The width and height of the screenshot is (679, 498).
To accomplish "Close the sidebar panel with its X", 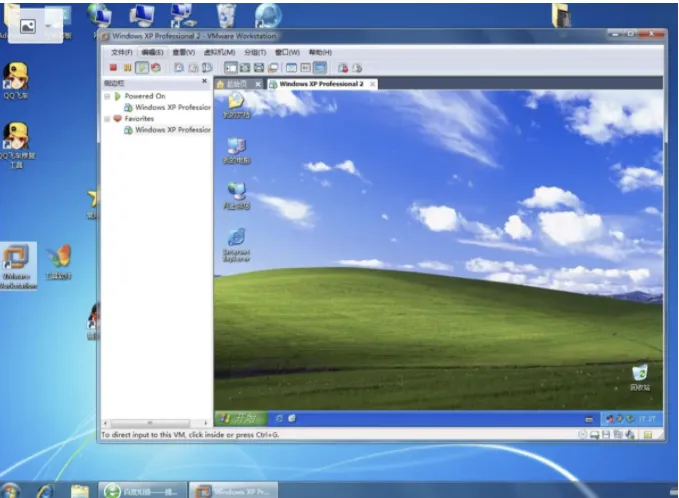I will (204, 81).
